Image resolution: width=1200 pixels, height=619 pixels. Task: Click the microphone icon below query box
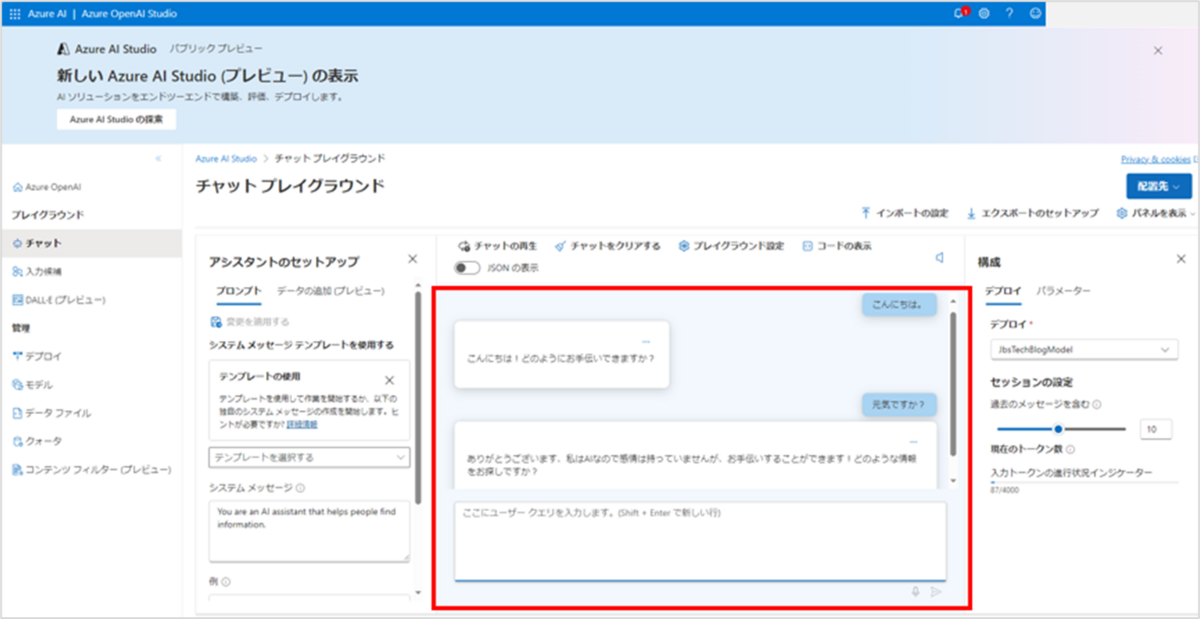(915, 591)
